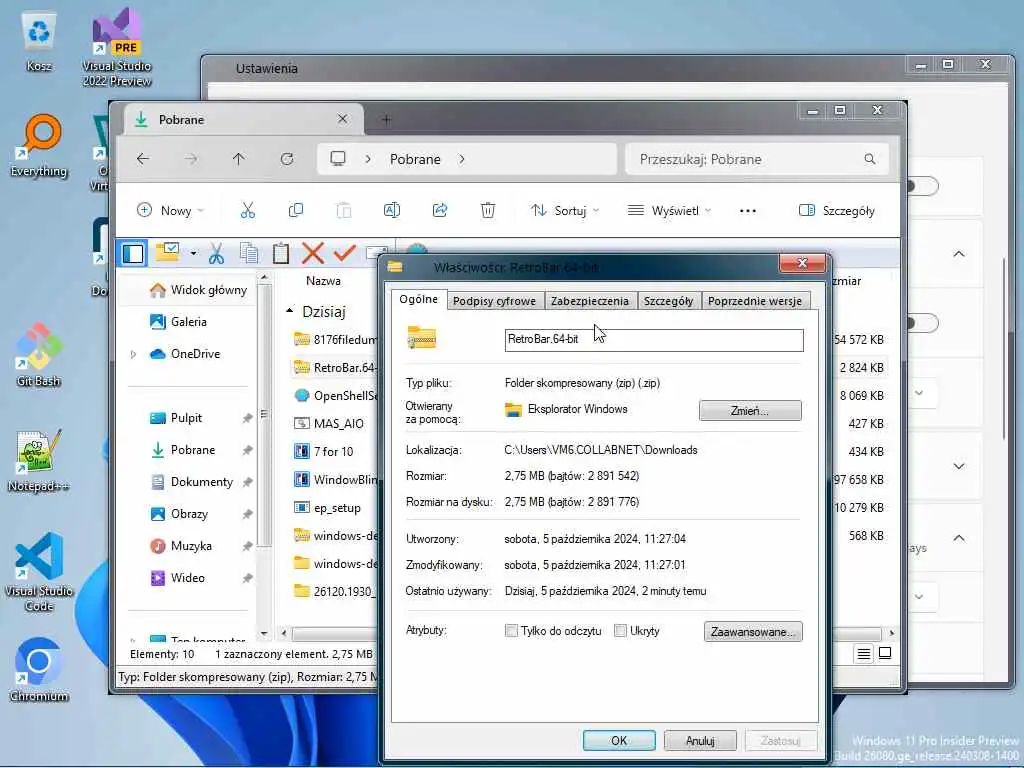
Task: Toggle the upper switch in Ustawienia window
Action: [922, 186]
